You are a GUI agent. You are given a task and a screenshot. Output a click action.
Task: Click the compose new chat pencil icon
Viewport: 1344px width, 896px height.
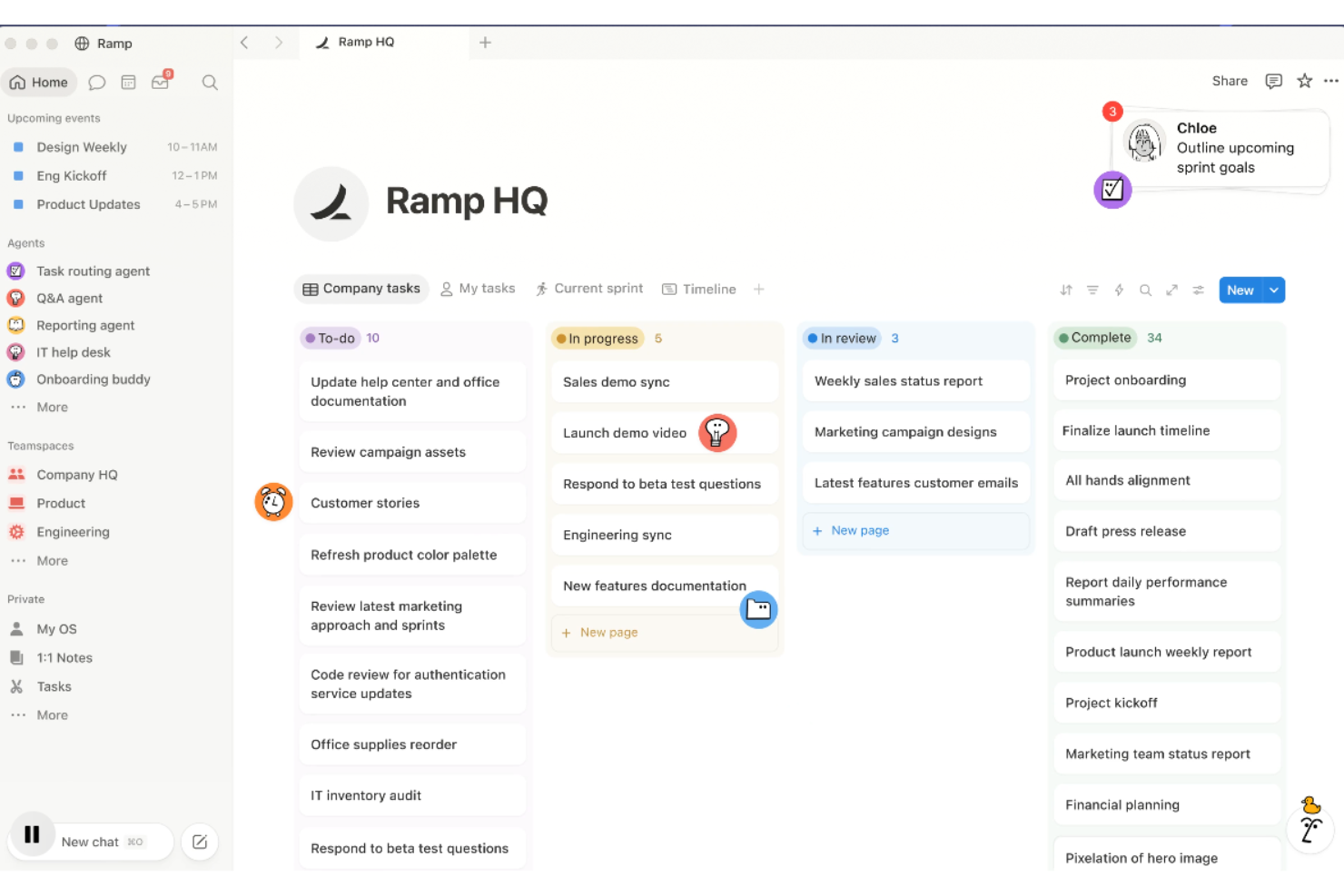click(200, 842)
